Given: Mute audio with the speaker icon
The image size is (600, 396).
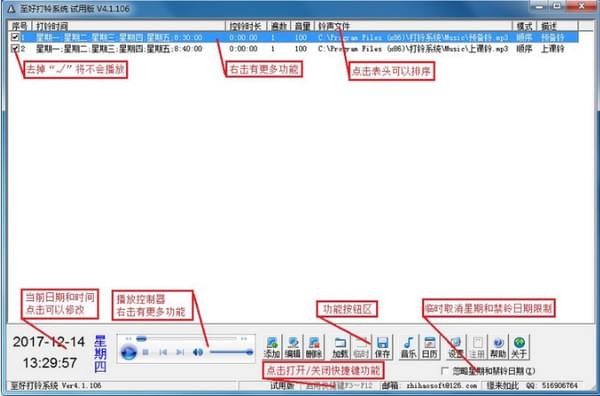Looking at the screenshot, I should 198,352.
